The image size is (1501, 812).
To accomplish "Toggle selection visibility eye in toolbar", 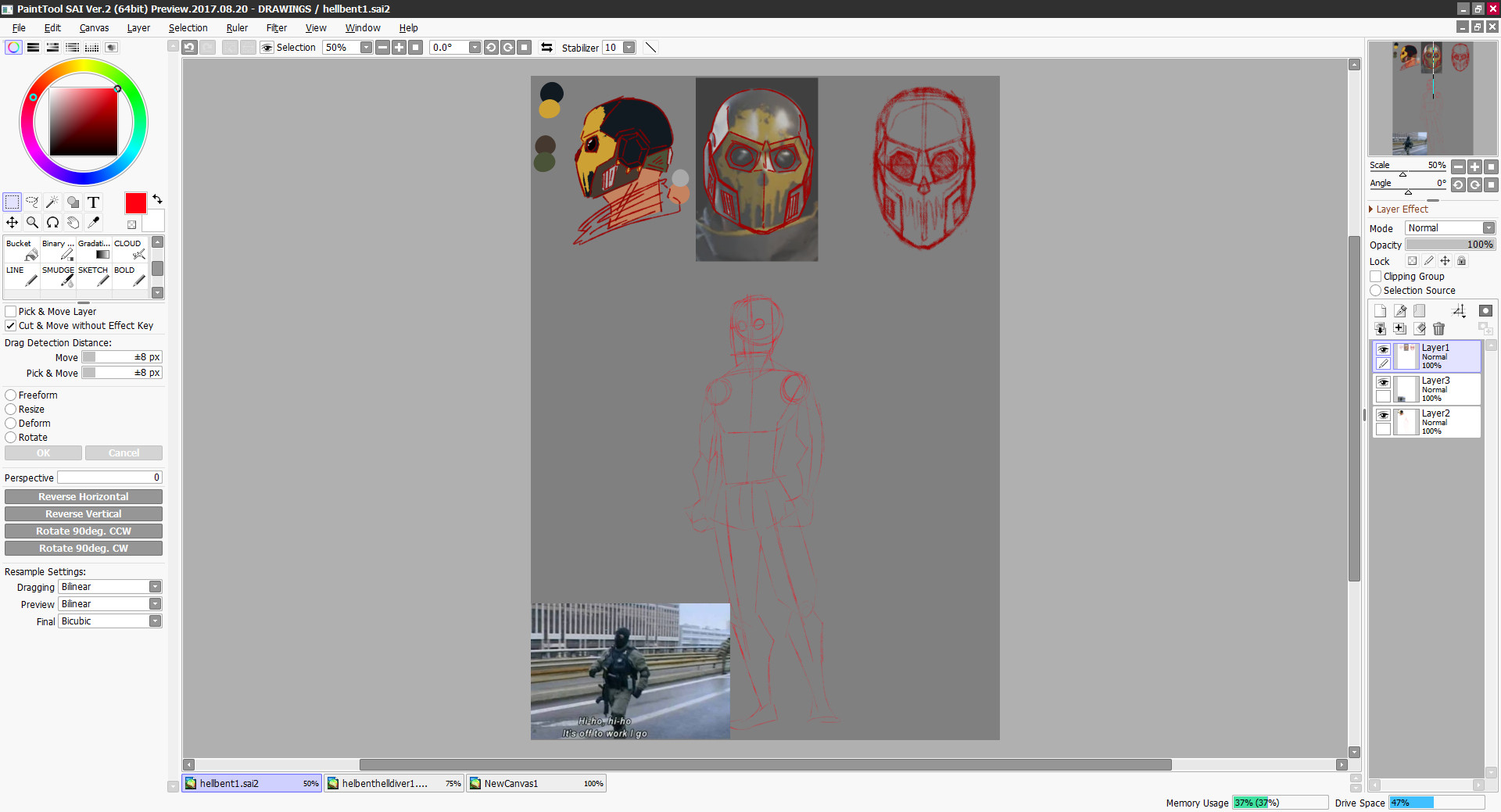I will pos(267,48).
